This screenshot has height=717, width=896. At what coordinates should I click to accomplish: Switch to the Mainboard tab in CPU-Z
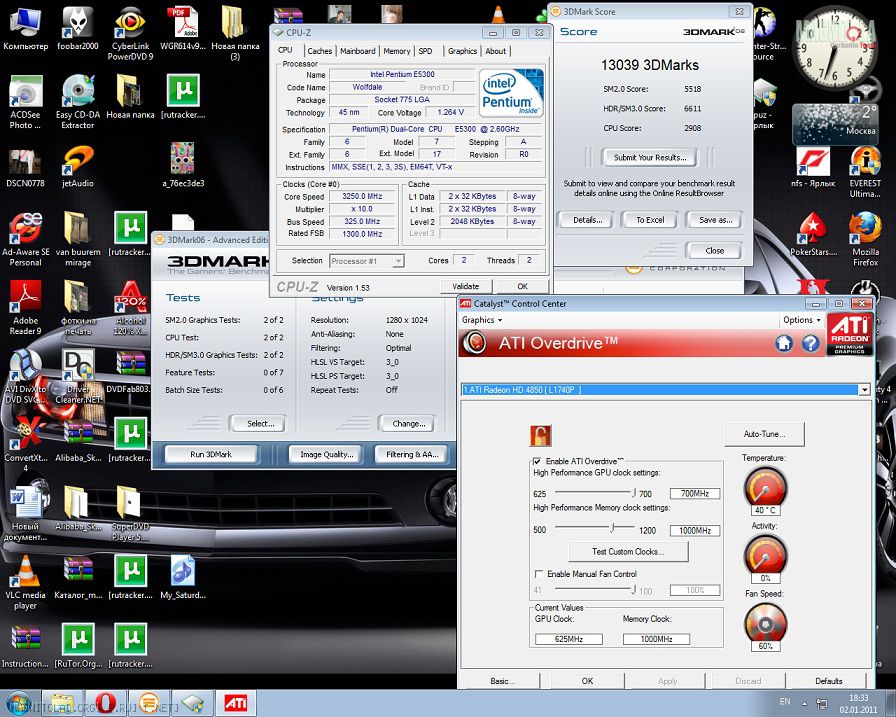[x=358, y=51]
